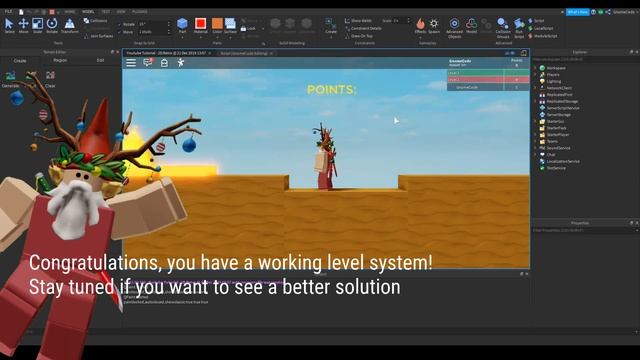Switch to the HOME ribbon tab

point(70,12)
